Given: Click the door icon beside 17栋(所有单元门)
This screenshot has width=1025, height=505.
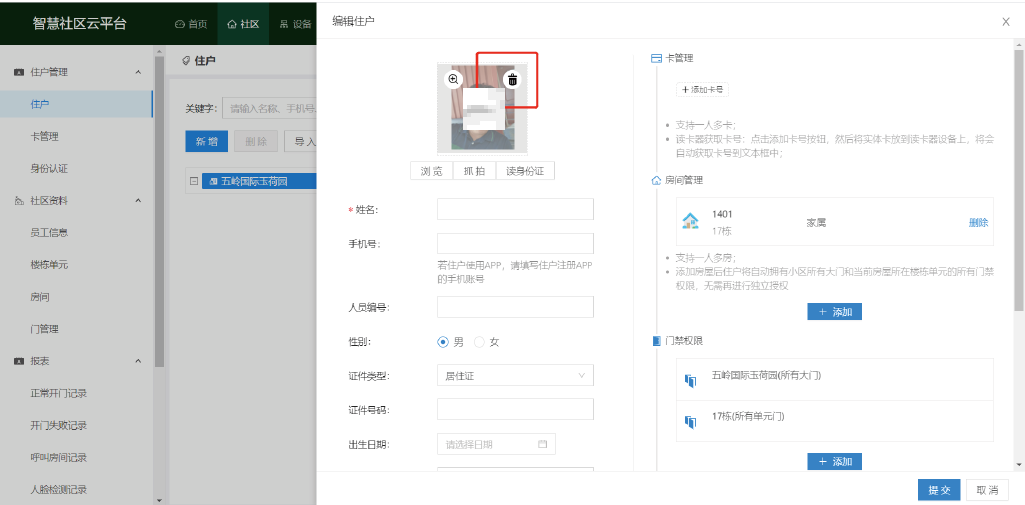Looking at the screenshot, I should tap(689, 421).
